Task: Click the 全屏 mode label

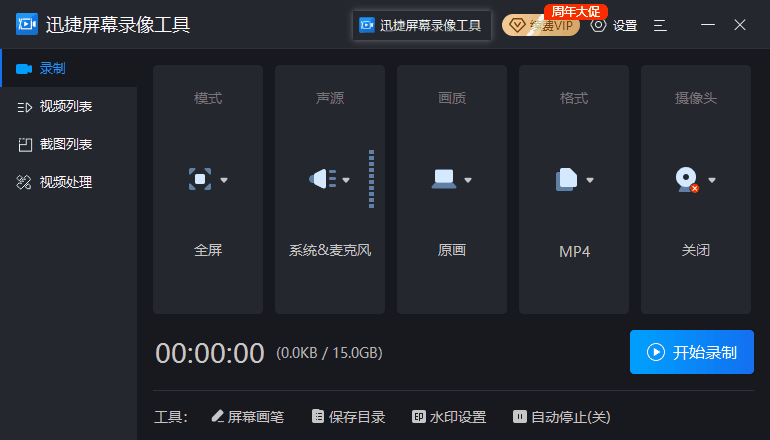Action: point(208,250)
